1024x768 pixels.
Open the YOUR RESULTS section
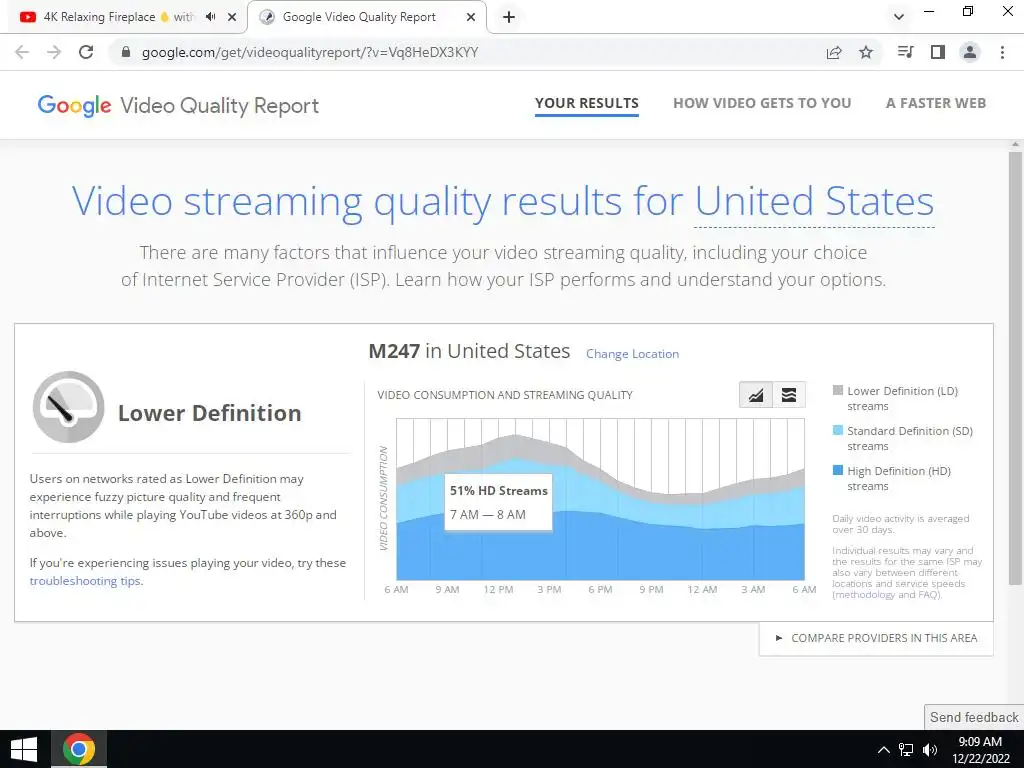pos(586,103)
